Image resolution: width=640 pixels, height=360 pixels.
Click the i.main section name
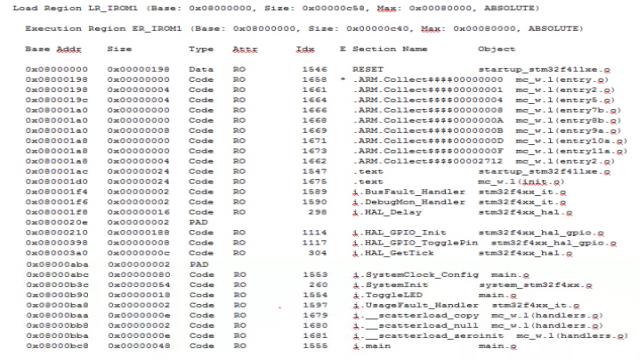(372, 346)
